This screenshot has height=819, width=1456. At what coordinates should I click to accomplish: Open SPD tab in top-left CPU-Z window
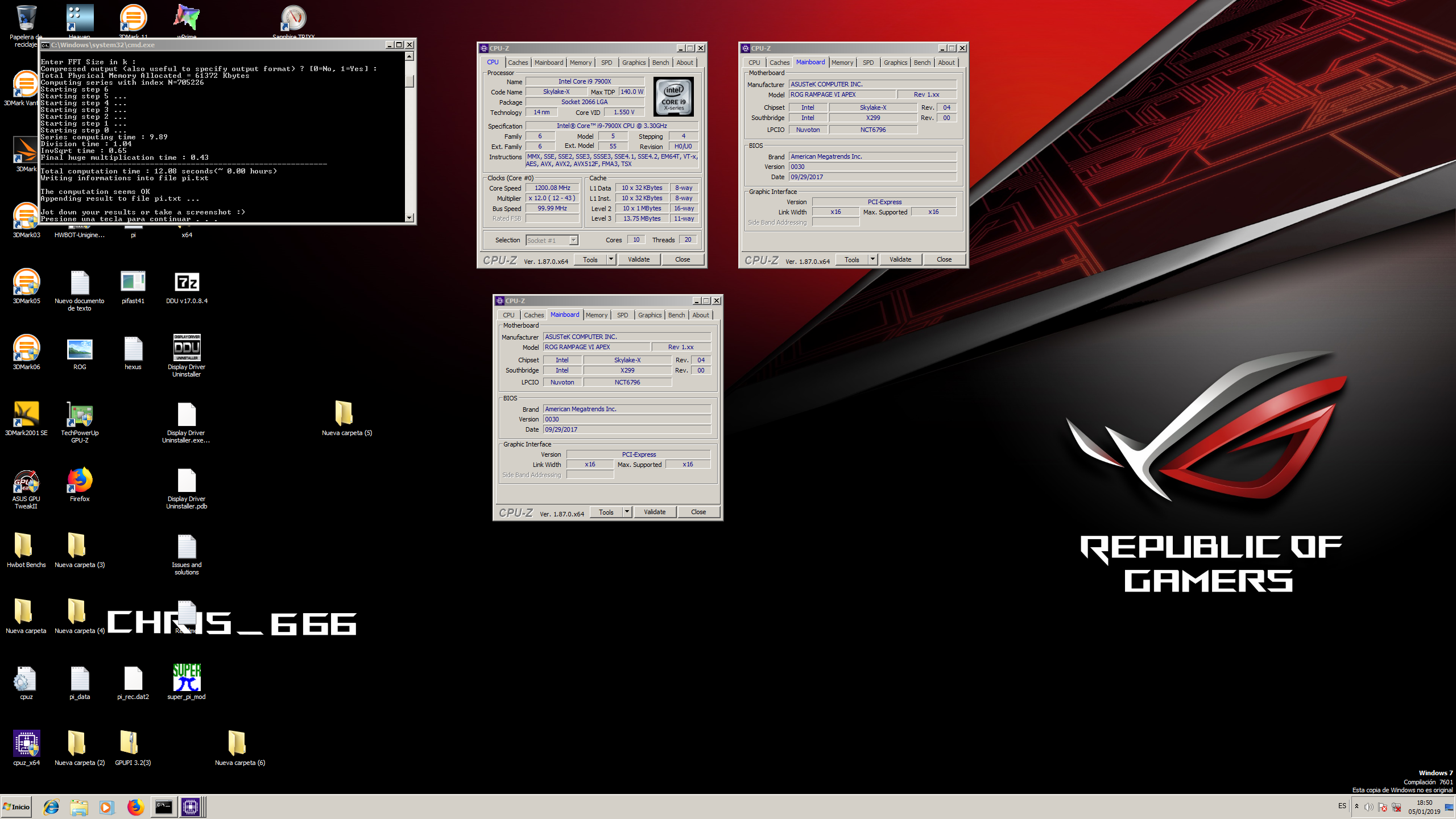607,63
